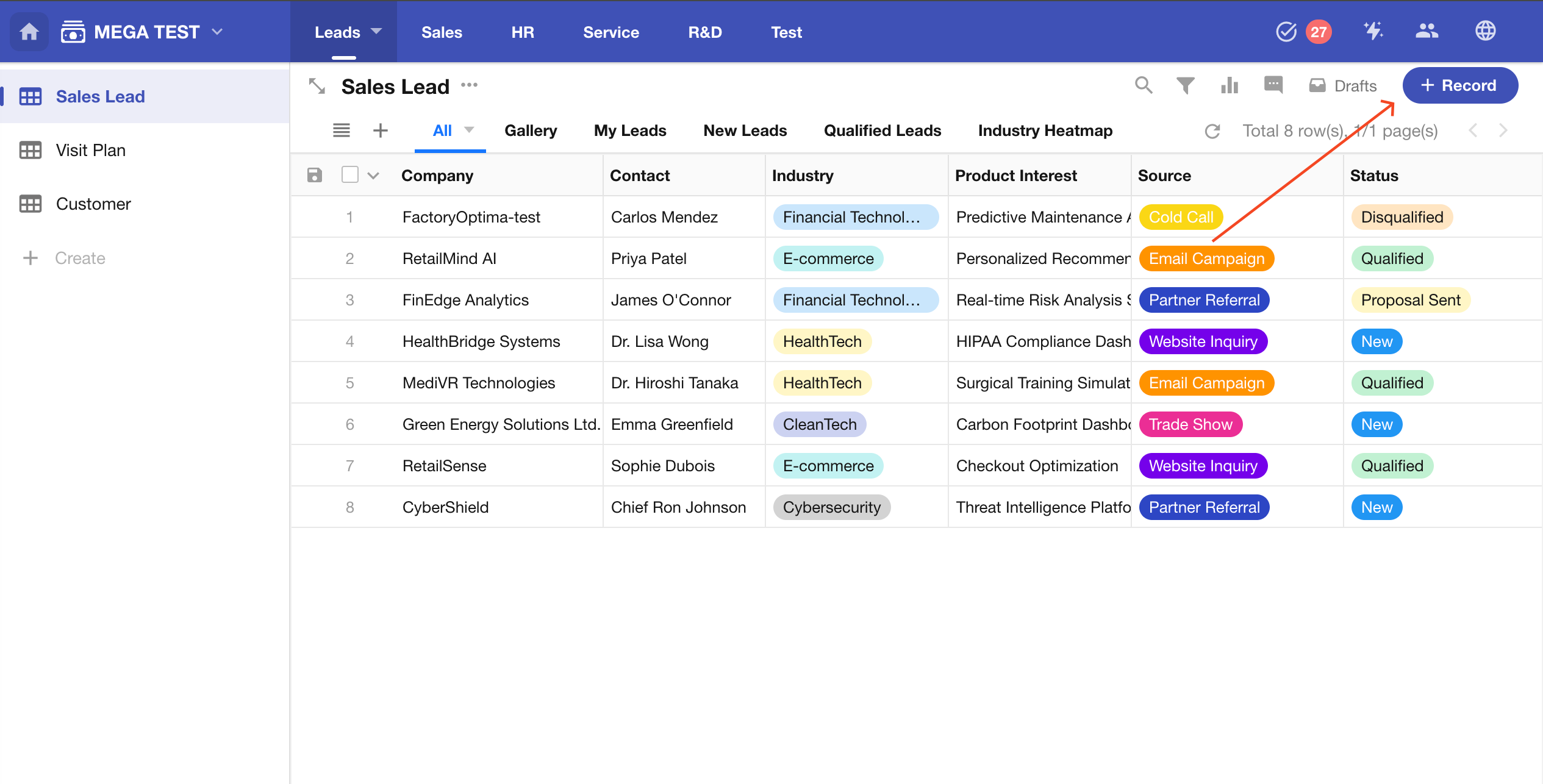
Task: Toggle the select-all checkbox in the header
Action: click(349, 175)
